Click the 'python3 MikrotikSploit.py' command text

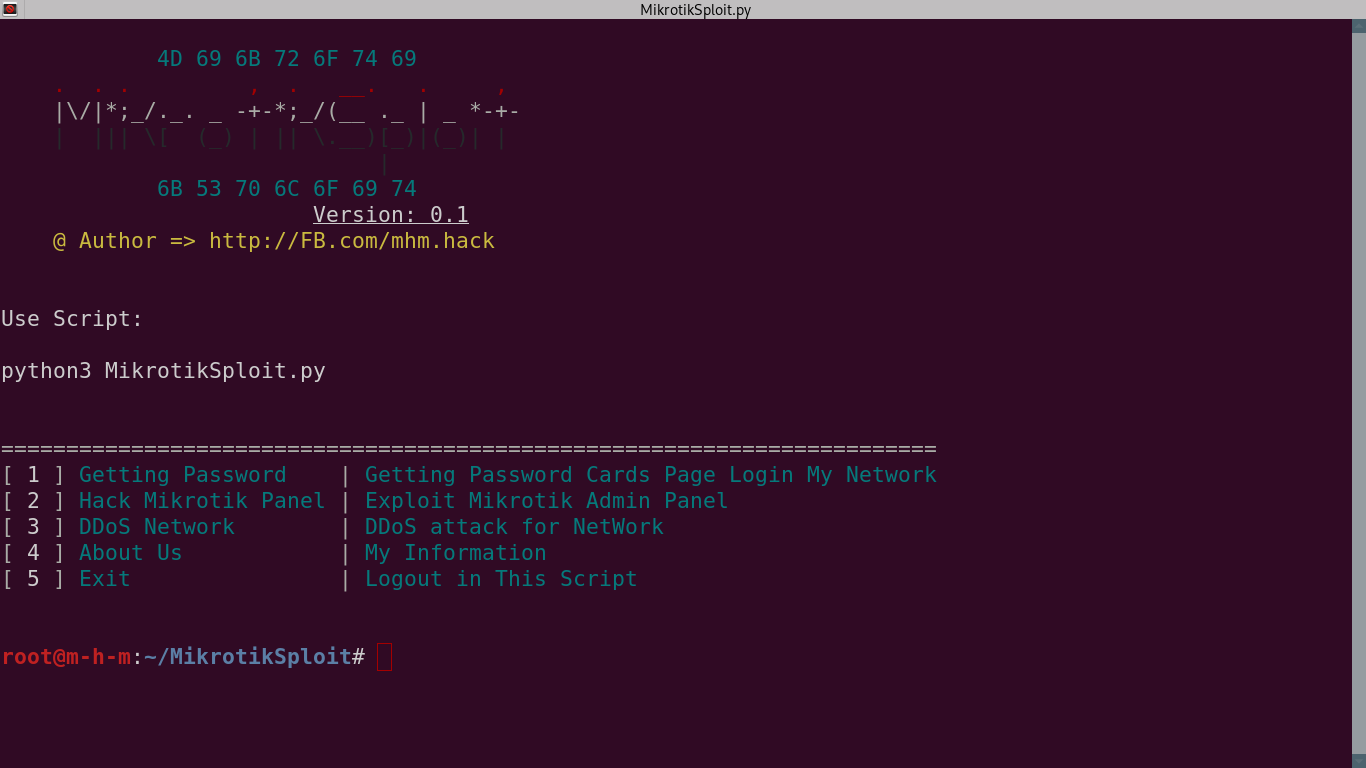[163, 371]
